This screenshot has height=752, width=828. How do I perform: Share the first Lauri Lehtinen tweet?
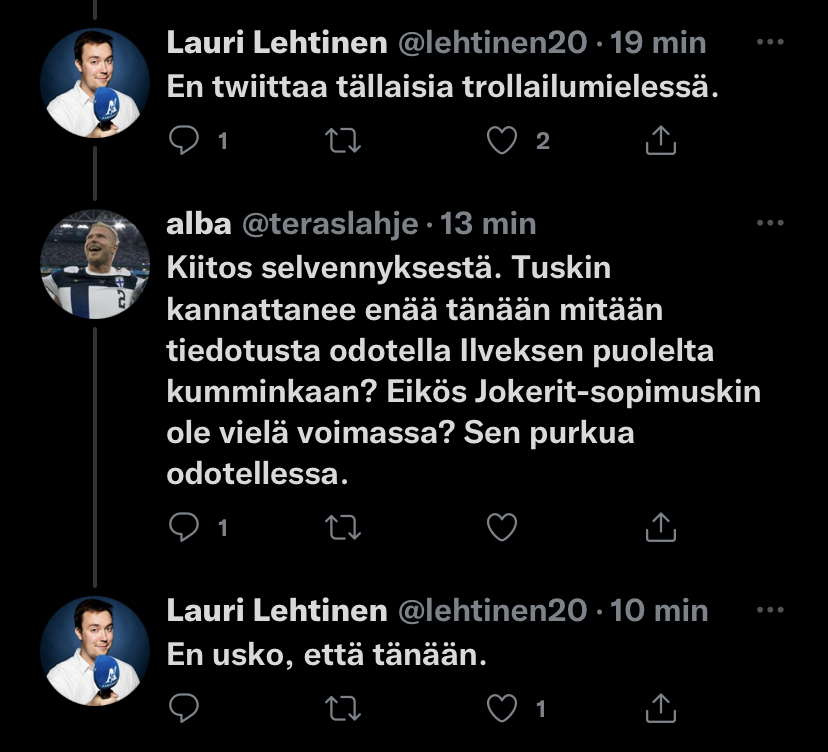660,141
